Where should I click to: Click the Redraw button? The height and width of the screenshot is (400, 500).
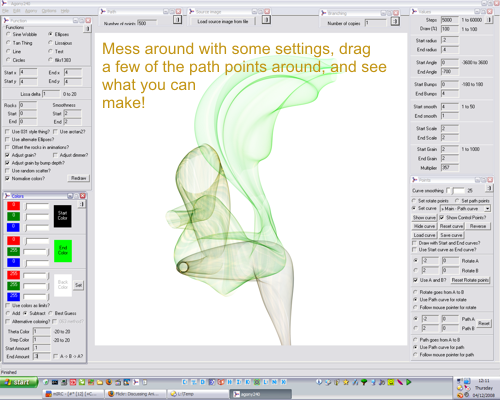point(79,178)
